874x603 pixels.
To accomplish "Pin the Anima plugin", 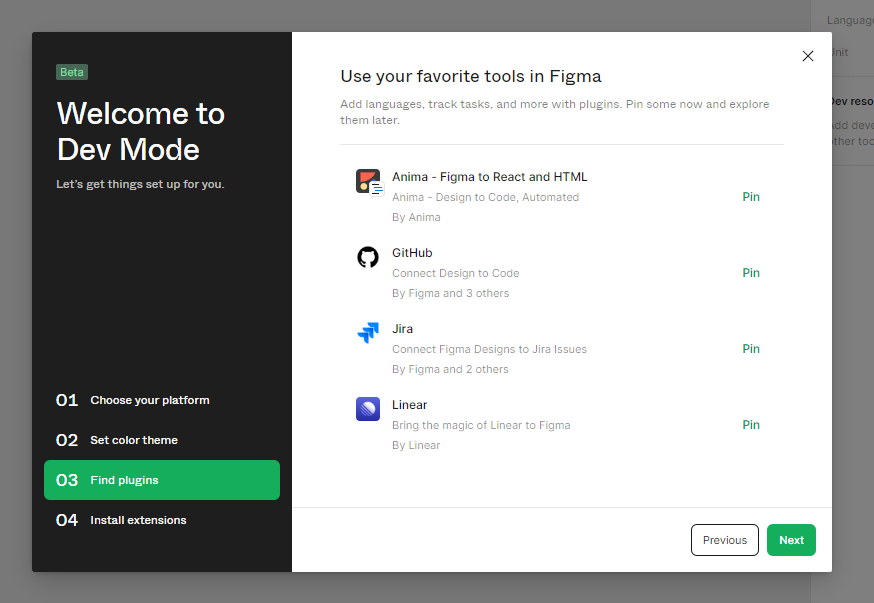I will point(751,196).
